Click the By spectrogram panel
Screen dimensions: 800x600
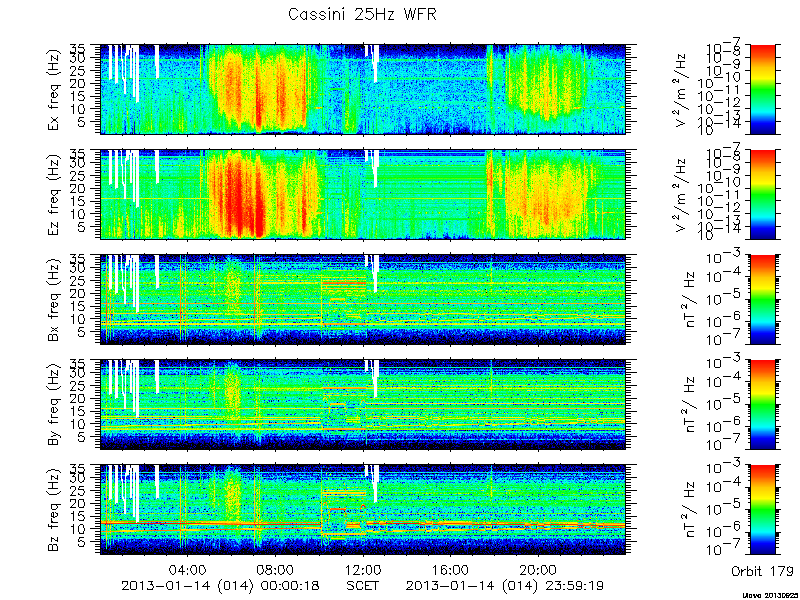point(362,405)
